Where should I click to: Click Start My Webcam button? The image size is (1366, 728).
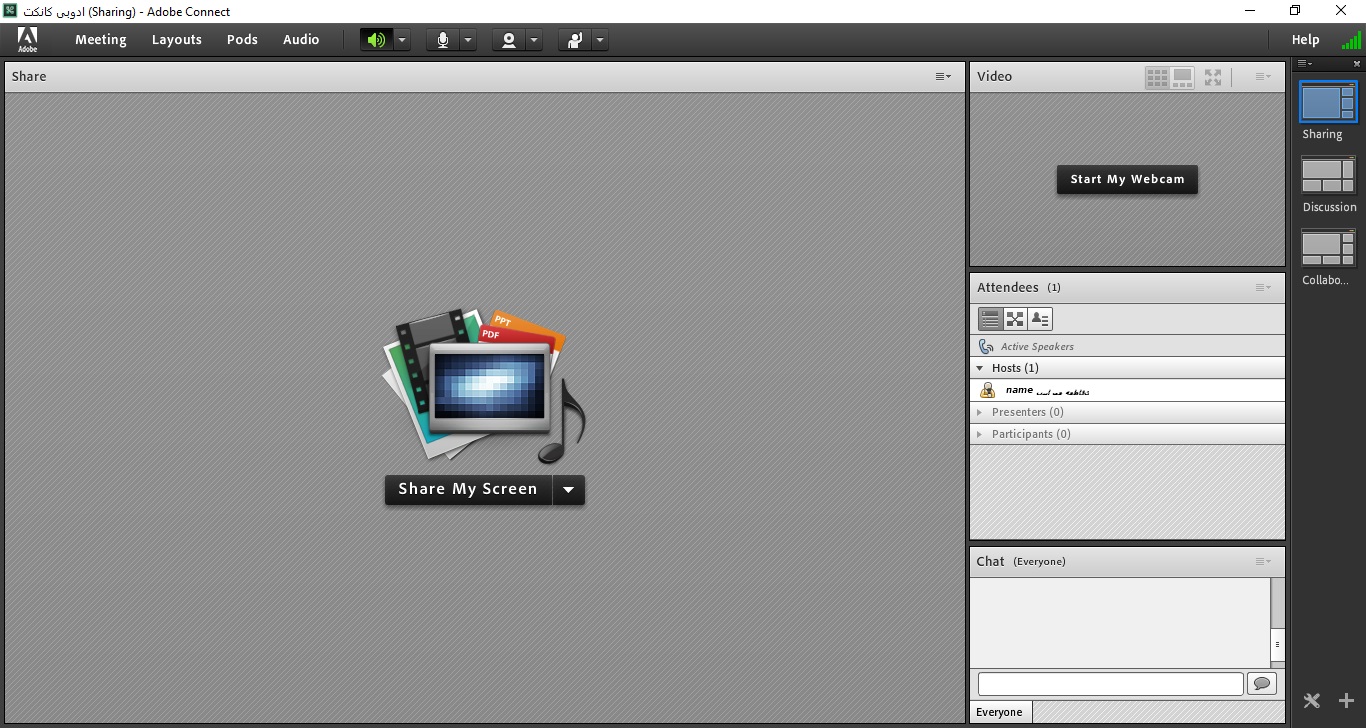pos(1127,179)
